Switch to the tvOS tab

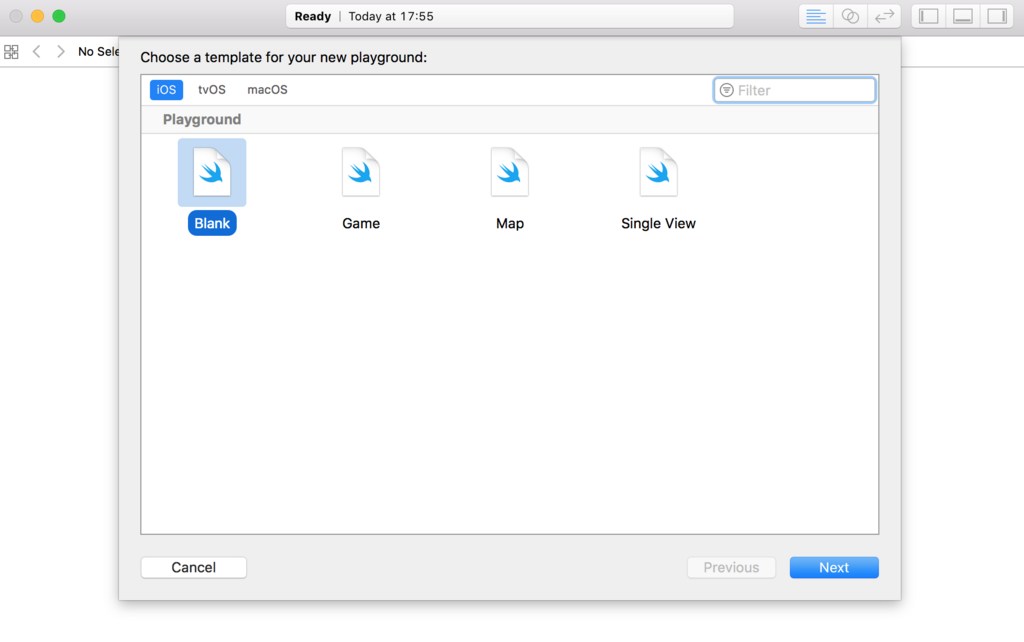(x=212, y=89)
